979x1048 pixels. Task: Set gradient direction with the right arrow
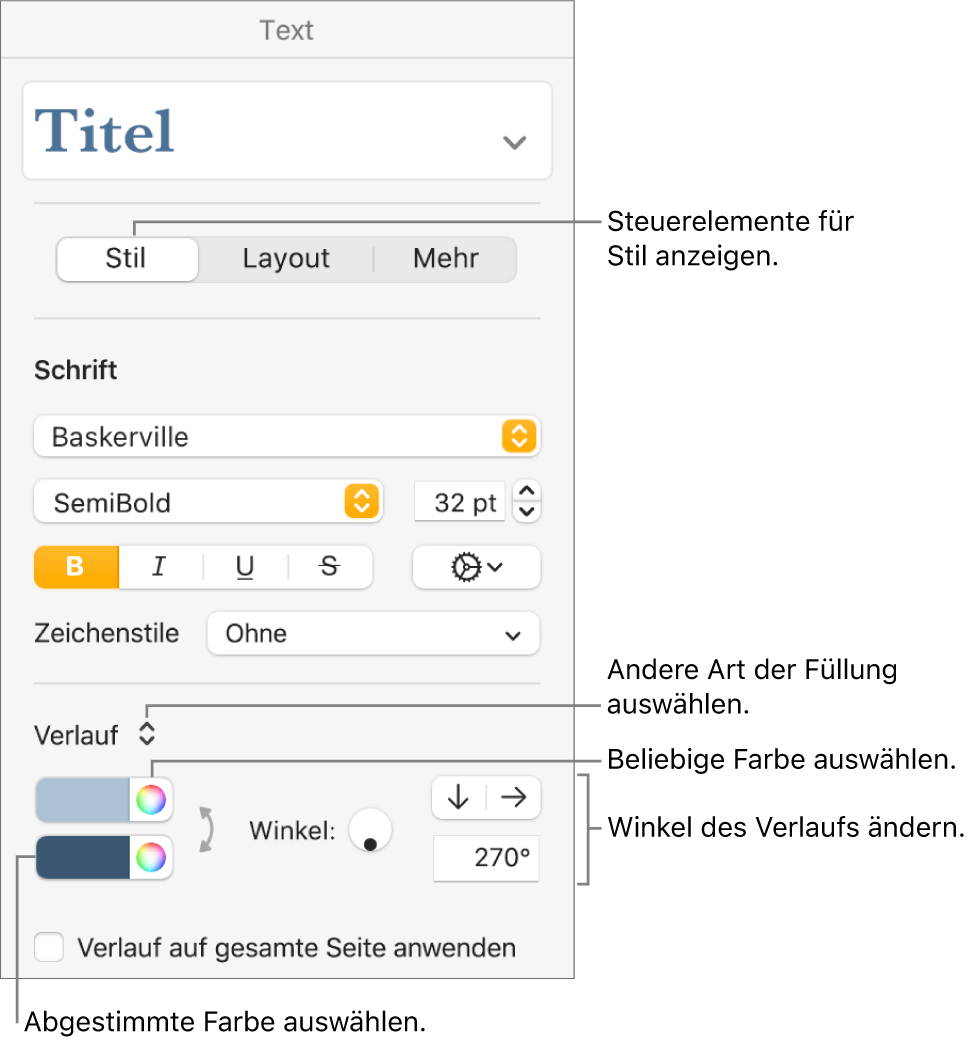(x=513, y=797)
